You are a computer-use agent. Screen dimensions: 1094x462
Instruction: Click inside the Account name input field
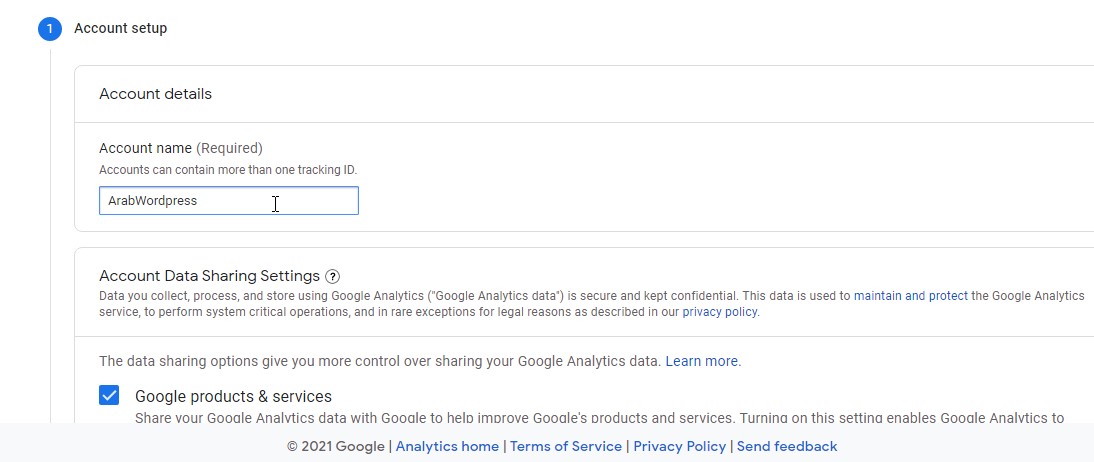[228, 201]
